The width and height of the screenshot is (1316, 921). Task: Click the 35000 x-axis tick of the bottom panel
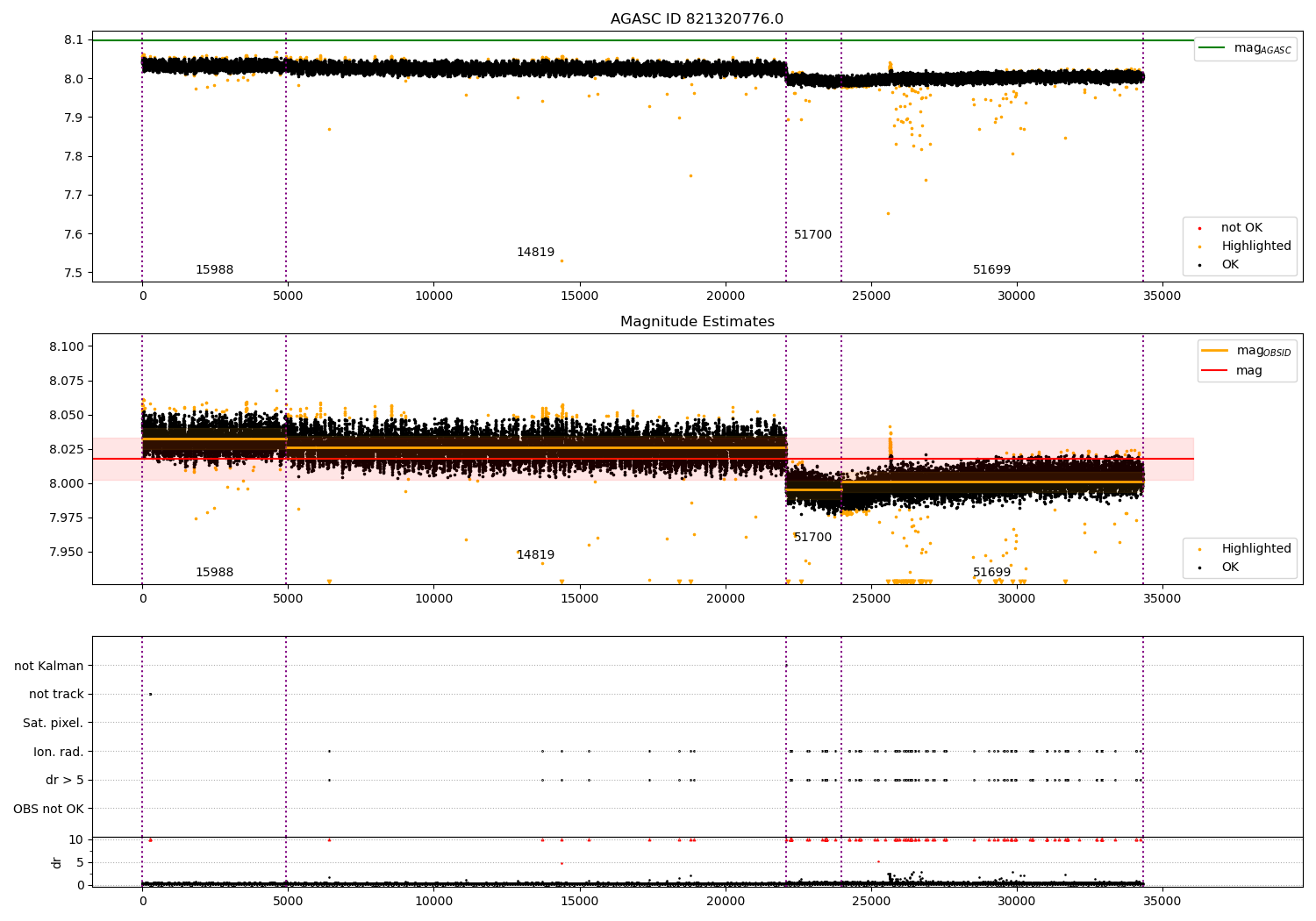1162,901
